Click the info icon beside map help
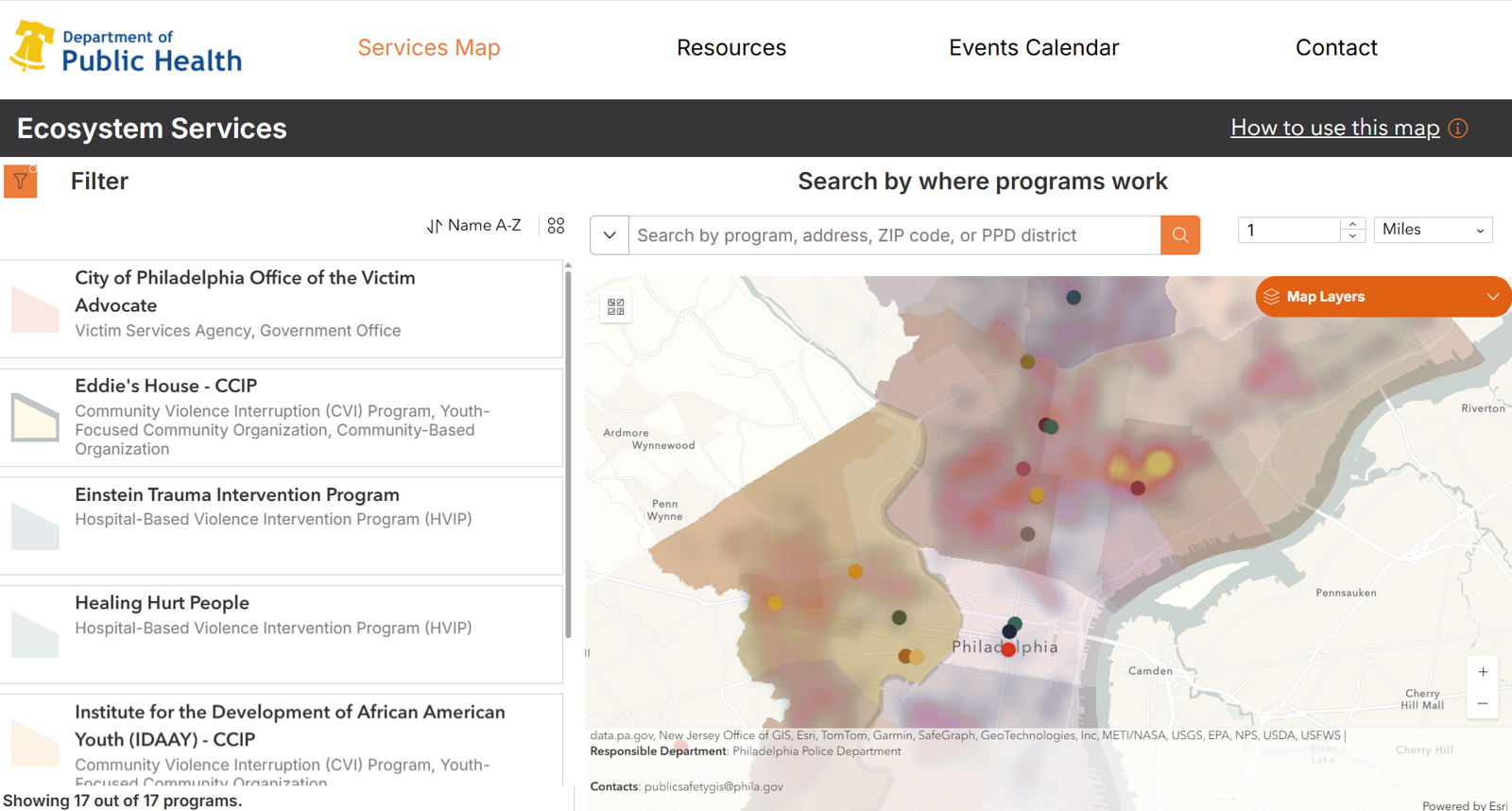The height and width of the screenshot is (811, 1512). 1458,129
